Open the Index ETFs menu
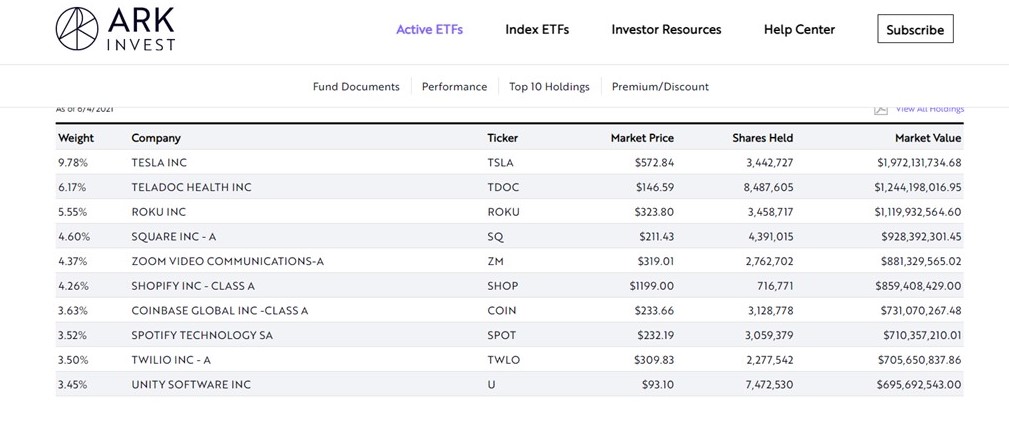The image size is (1009, 430). (537, 29)
